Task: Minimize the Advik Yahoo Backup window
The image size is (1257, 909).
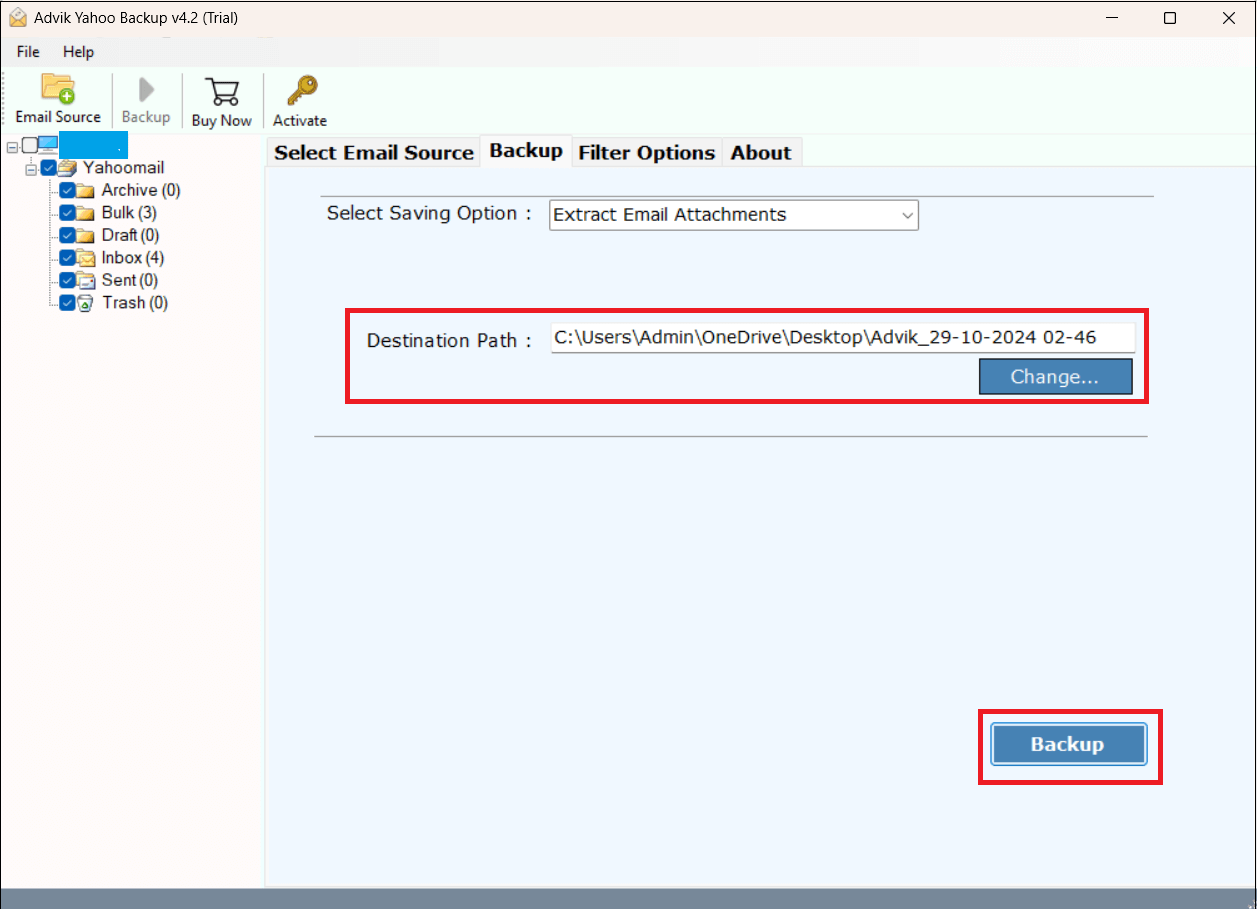Action: pos(1112,18)
